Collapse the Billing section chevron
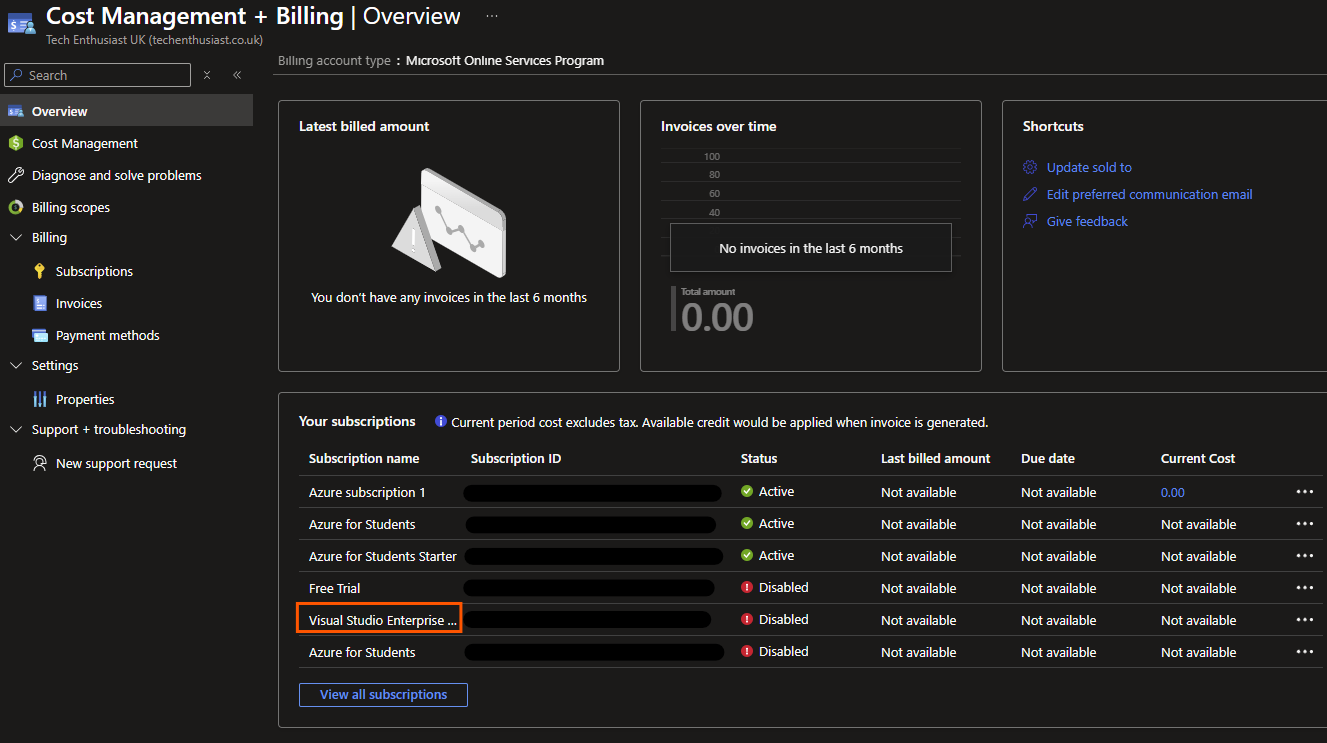The height and width of the screenshot is (743, 1327). 15,237
